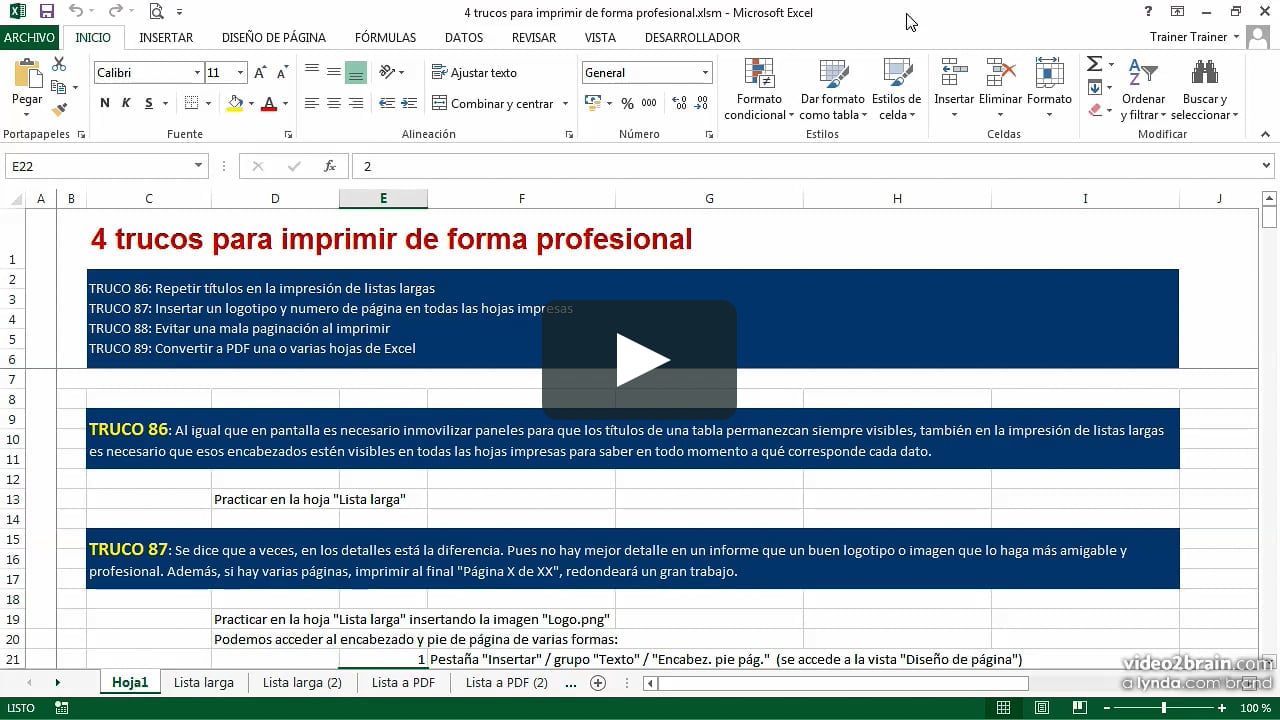The width and height of the screenshot is (1280, 720).
Task: Adjust the zoom slider in status bar
Action: [x=1163, y=708]
